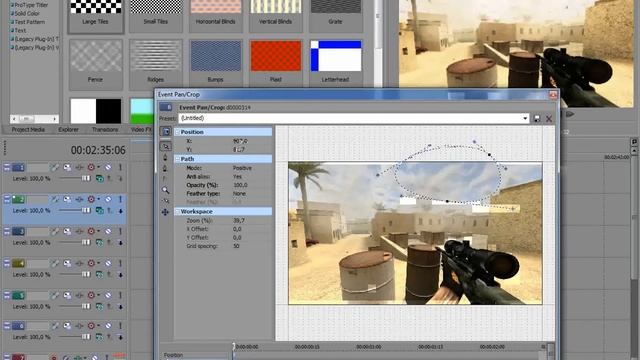Select the Anchor Deletion pen tool
This screenshot has width=640, height=360.
coord(165,168)
